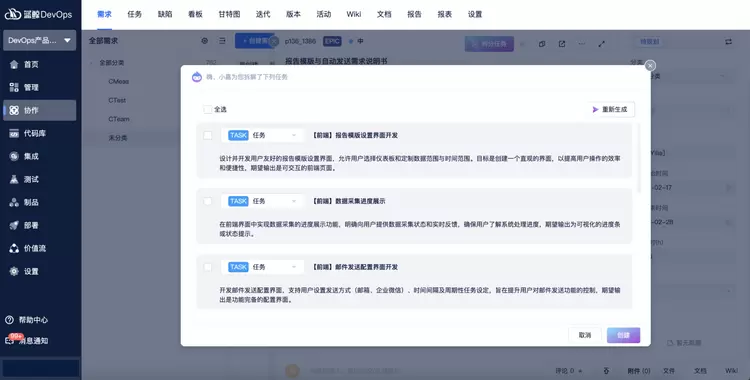
Task: Open the 部署 deploy rocket icon
Action: (x=14, y=225)
